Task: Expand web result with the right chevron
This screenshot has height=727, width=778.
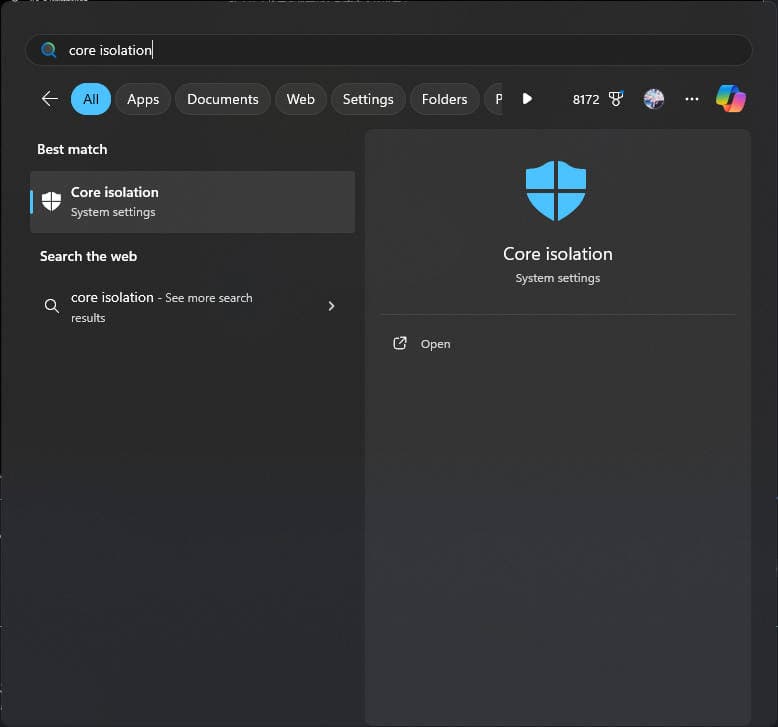Action: [331, 306]
